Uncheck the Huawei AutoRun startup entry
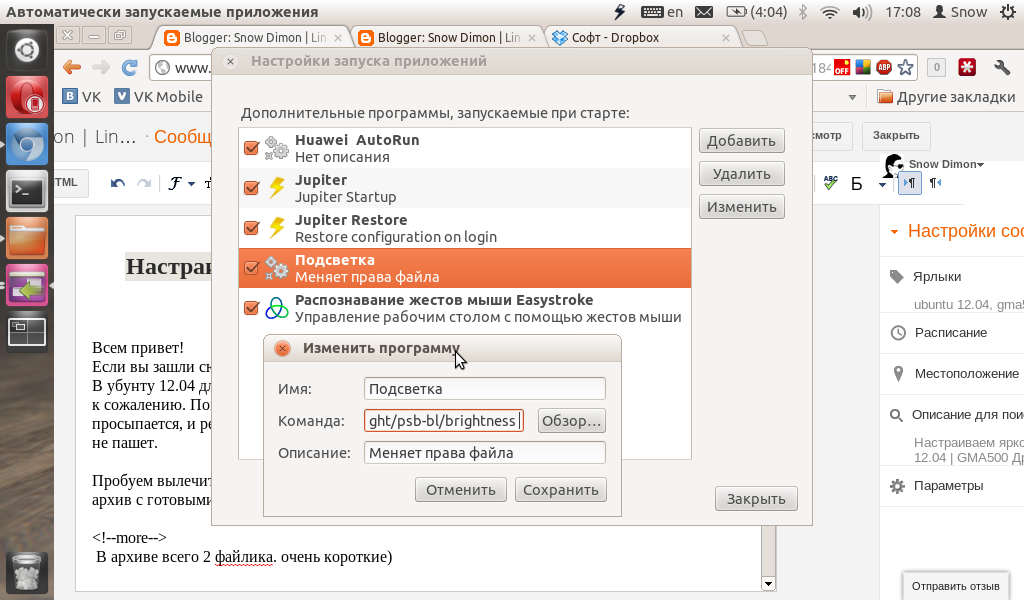Image resolution: width=1024 pixels, height=600 pixels. click(251, 147)
